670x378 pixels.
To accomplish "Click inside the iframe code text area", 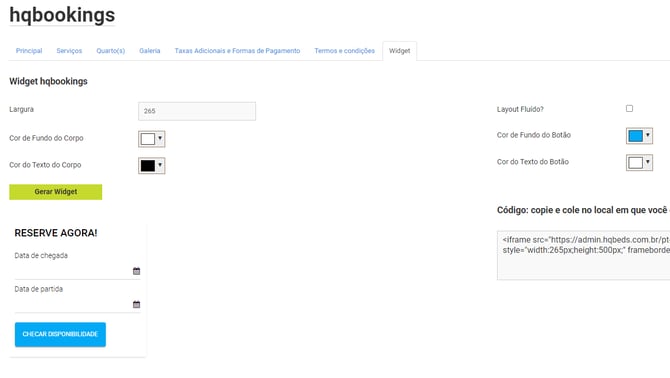I will 583,255.
